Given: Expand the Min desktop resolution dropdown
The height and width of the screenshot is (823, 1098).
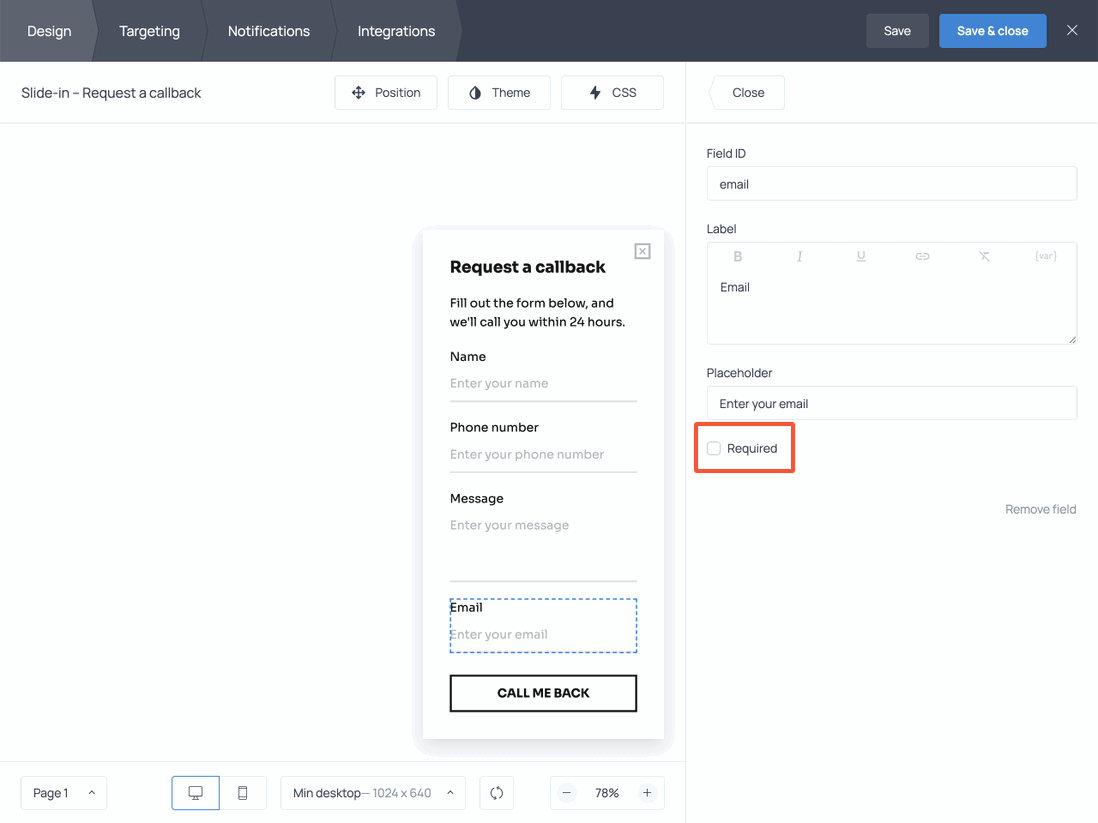Looking at the screenshot, I should tap(372, 792).
